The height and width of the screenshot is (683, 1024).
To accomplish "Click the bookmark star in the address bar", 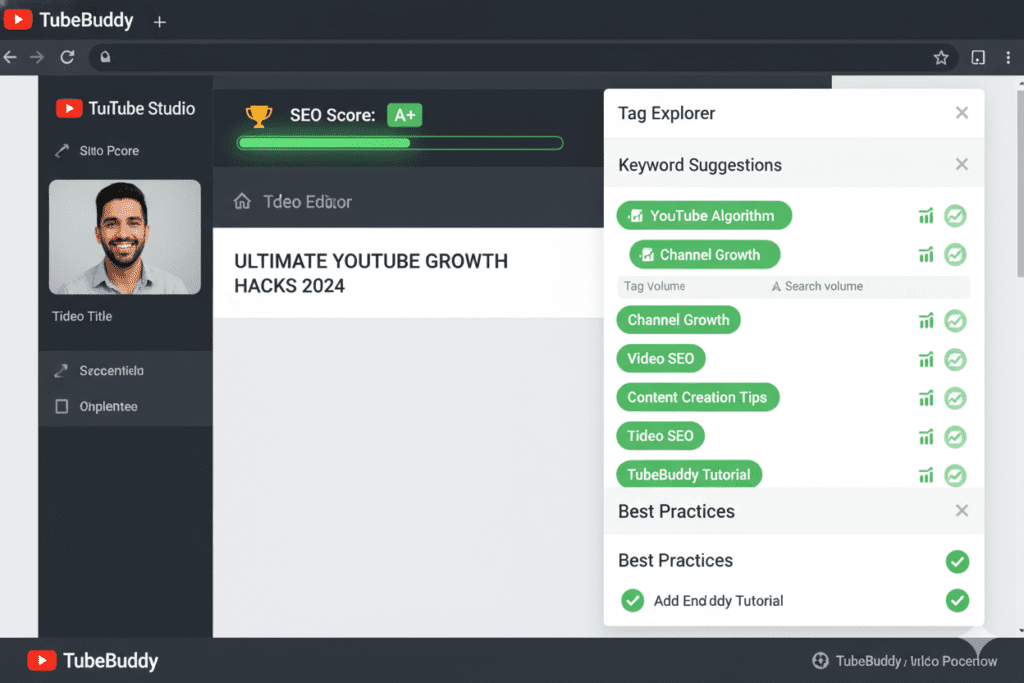I will (x=941, y=58).
